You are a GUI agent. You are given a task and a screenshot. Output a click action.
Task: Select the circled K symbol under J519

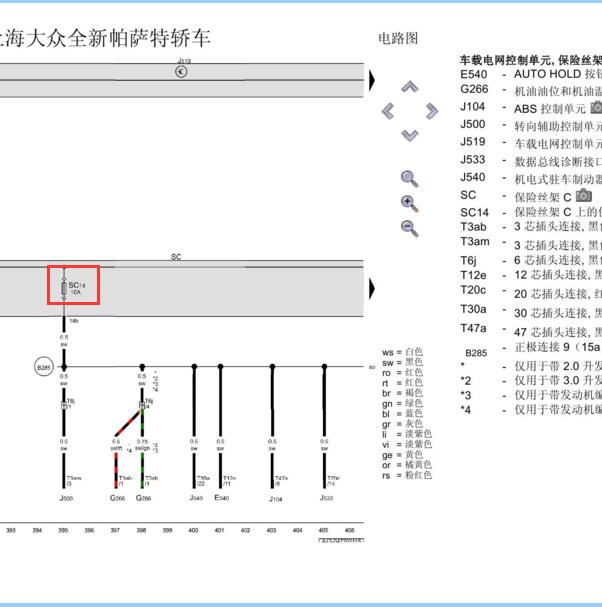(x=181, y=71)
